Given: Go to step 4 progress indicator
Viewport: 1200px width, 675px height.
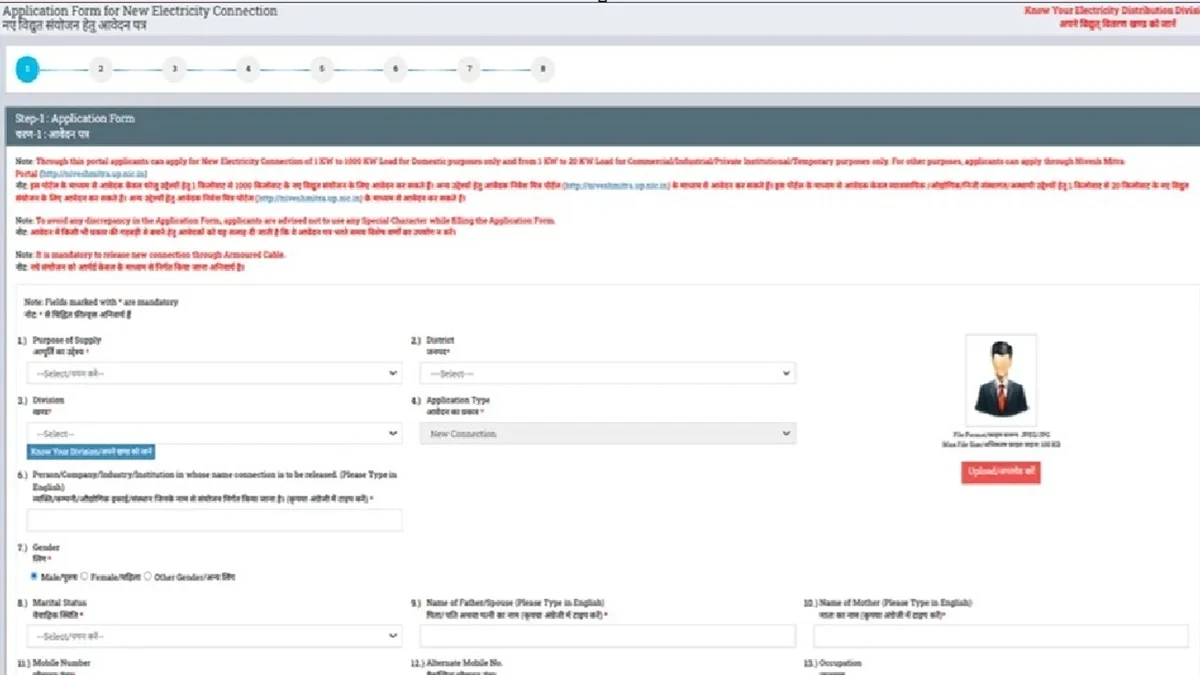Looking at the screenshot, I should click(x=247, y=69).
